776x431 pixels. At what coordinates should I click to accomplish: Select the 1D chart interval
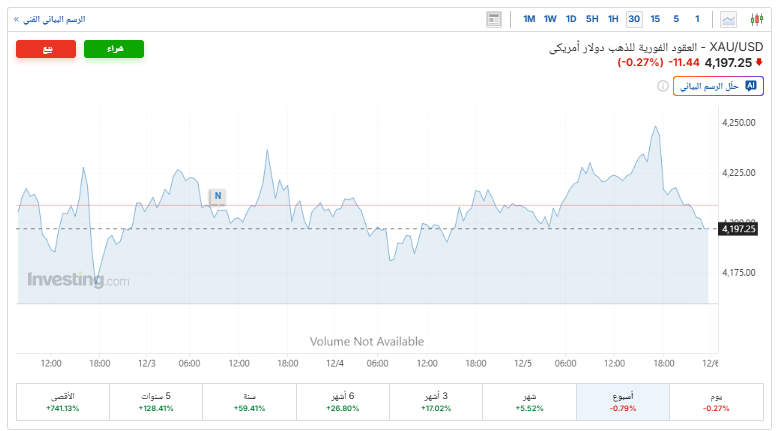coord(571,19)
